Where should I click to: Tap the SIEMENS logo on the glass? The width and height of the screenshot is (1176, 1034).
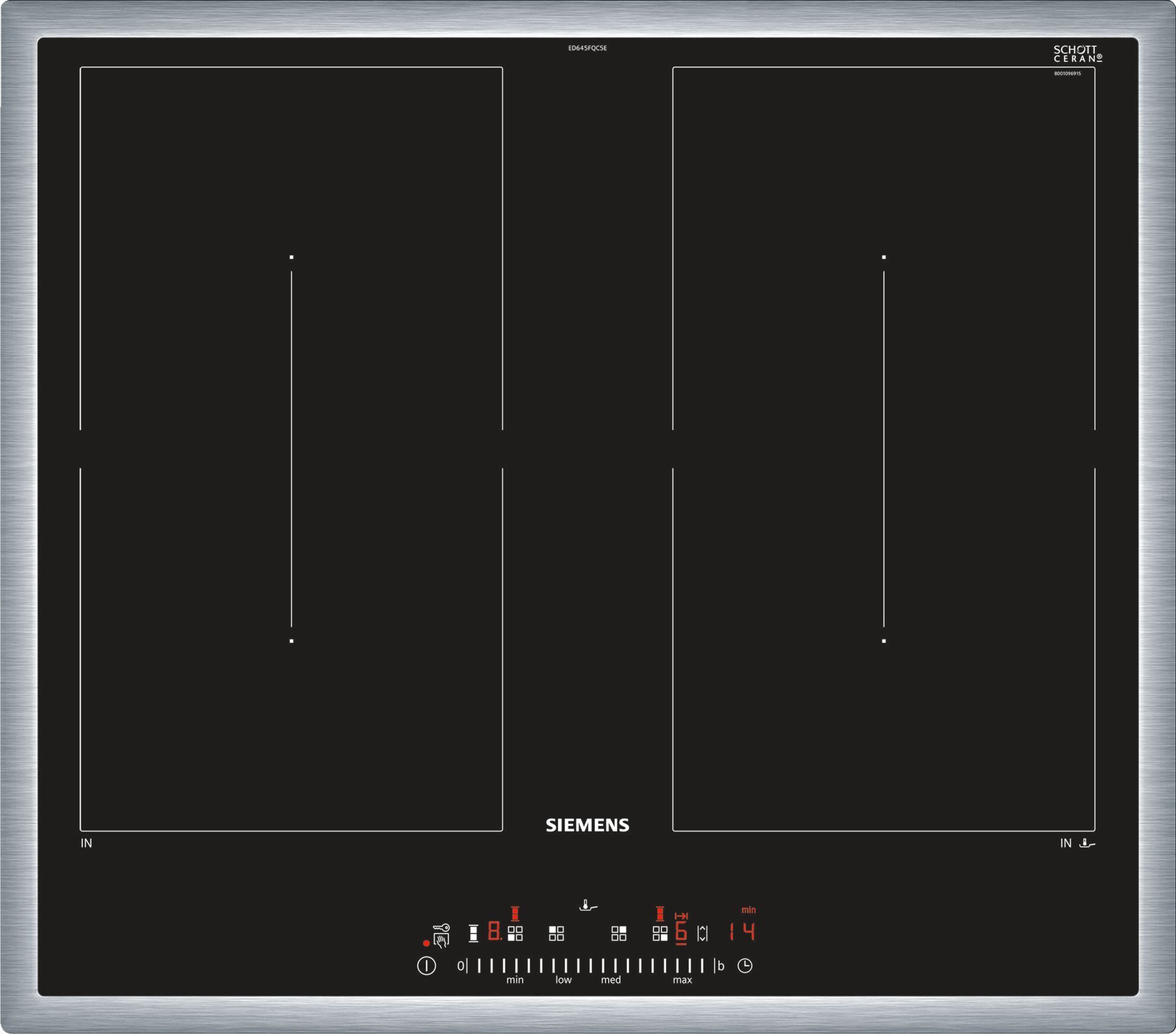(587, 825)
